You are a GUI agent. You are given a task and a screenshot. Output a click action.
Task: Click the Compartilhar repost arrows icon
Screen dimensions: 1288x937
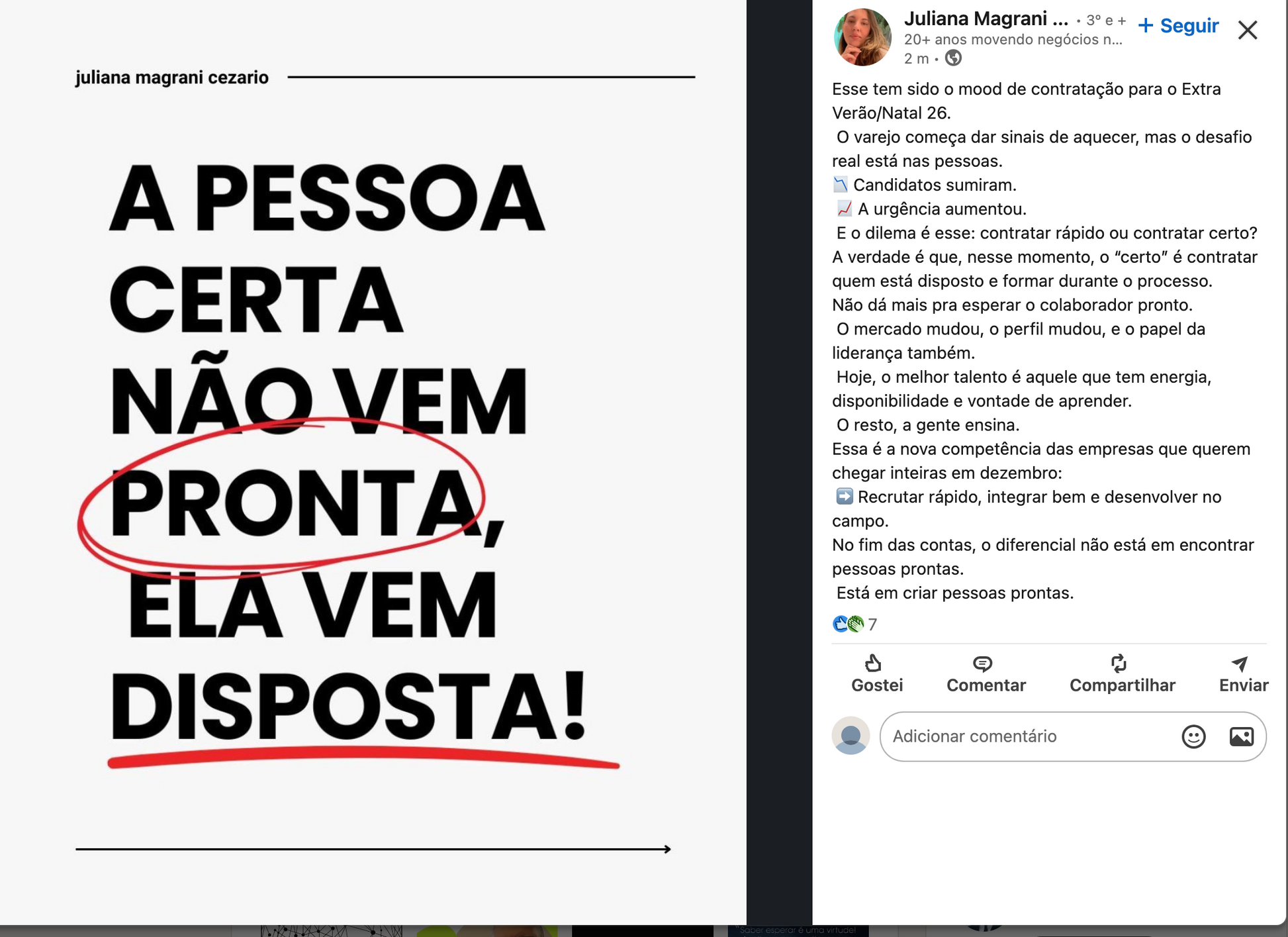tap(1119, 663)
